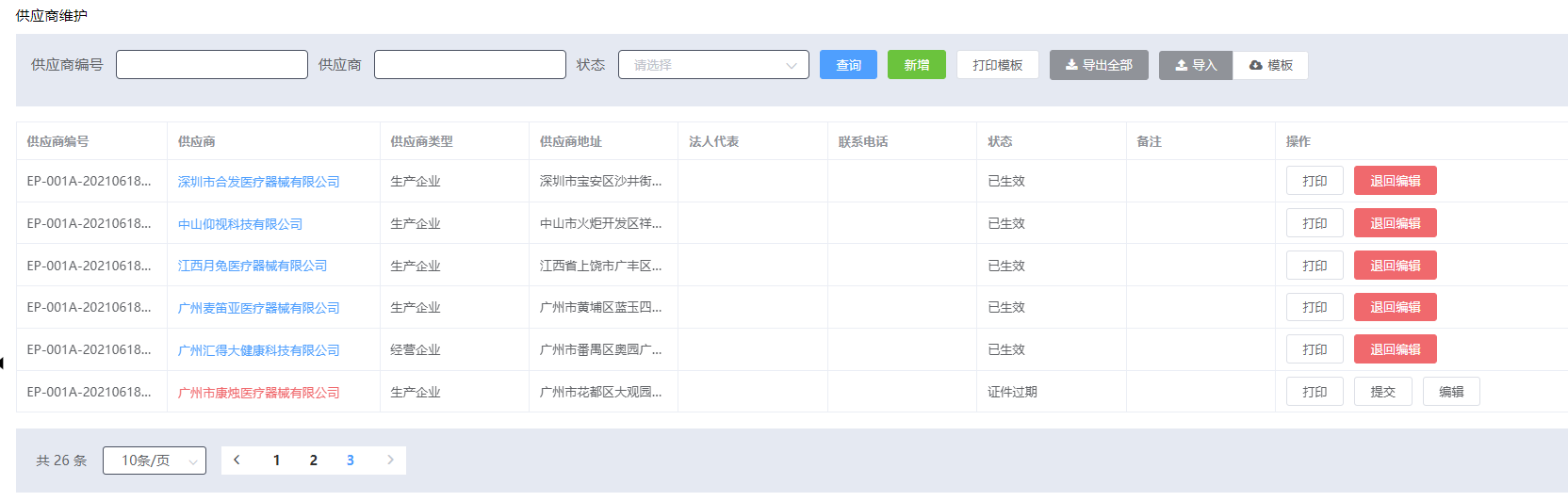Switch to page 1 of results

tap(276, 461)
